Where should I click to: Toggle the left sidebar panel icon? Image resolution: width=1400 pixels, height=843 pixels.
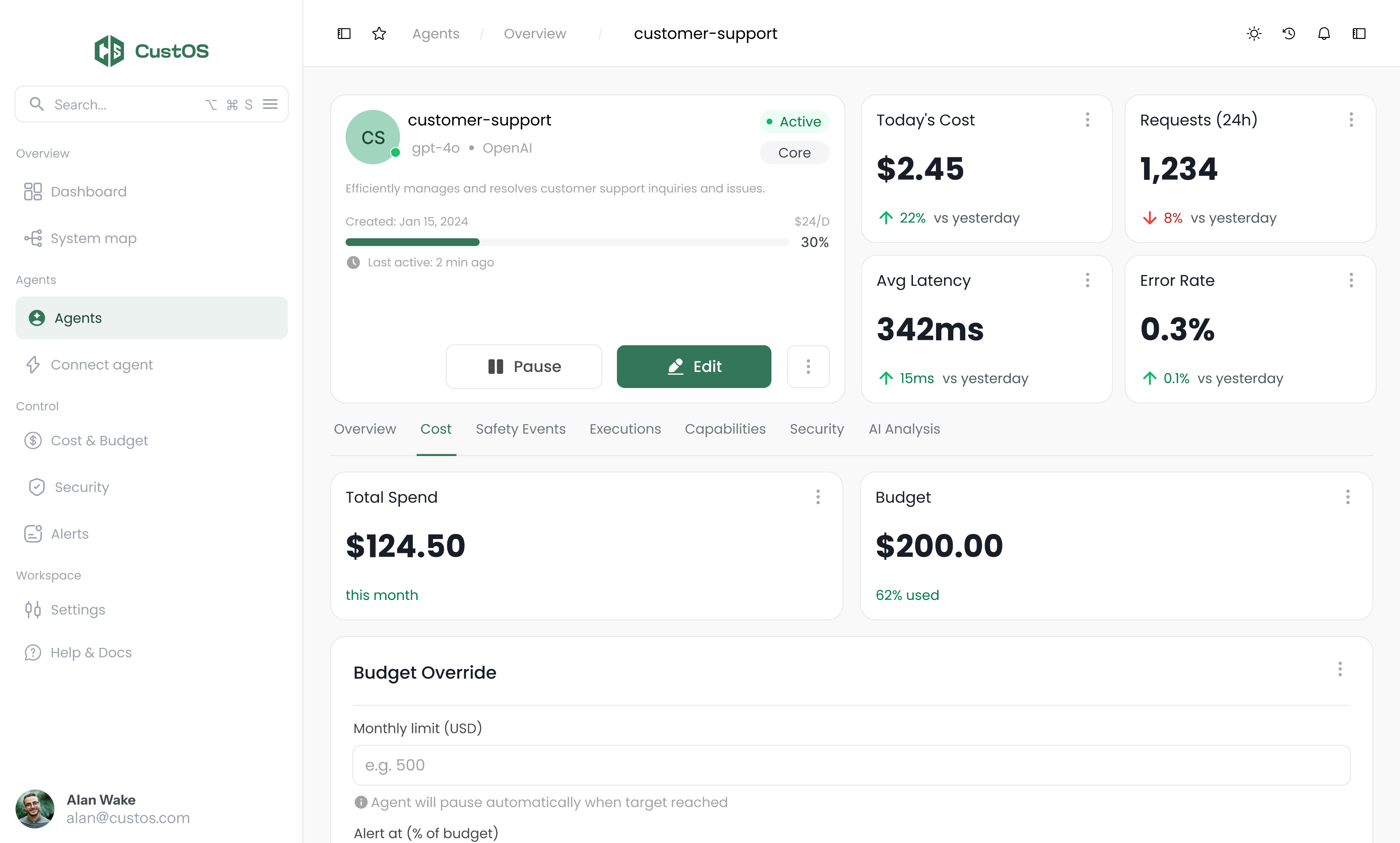(x=344, y=34)
